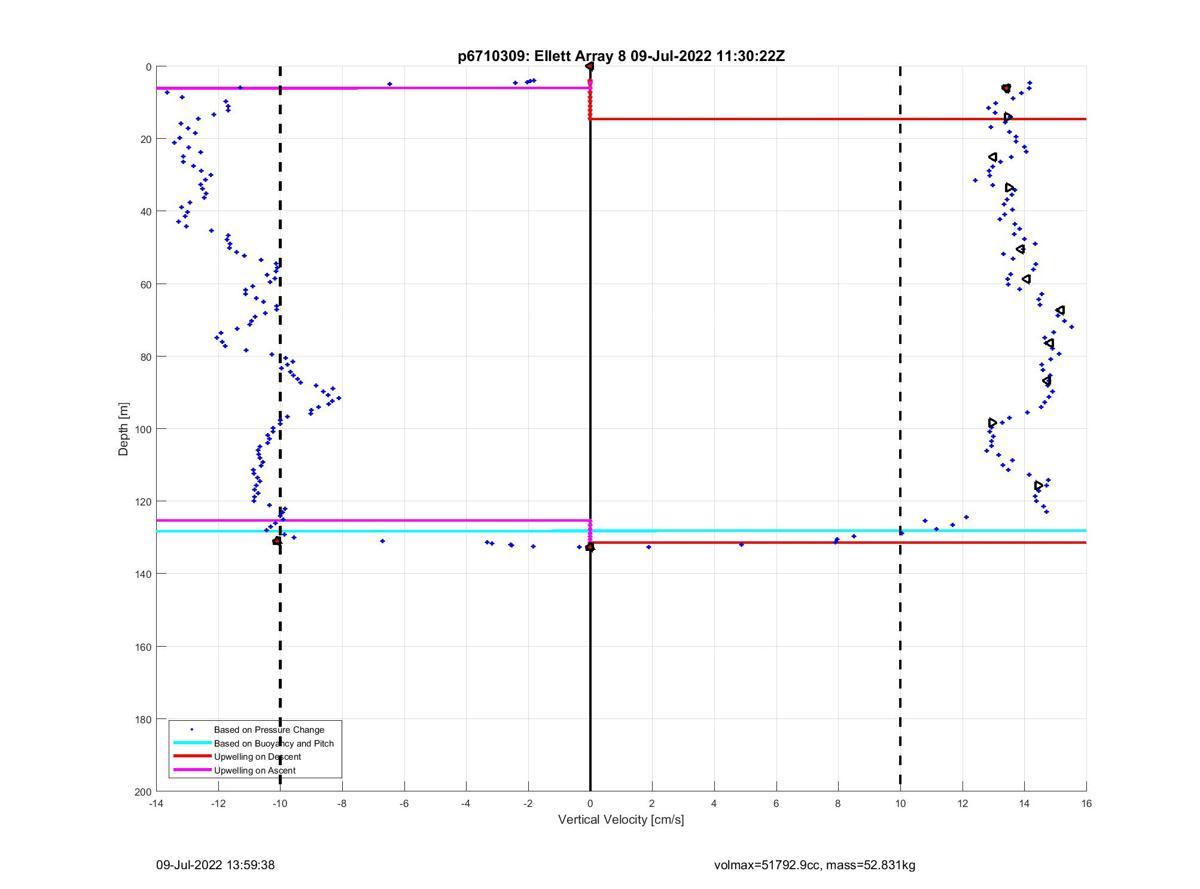Click x-axis tick label '16'
The width and height of the screenshot is (1200, 889).
pyautogui.click(x=1086, y=803)
